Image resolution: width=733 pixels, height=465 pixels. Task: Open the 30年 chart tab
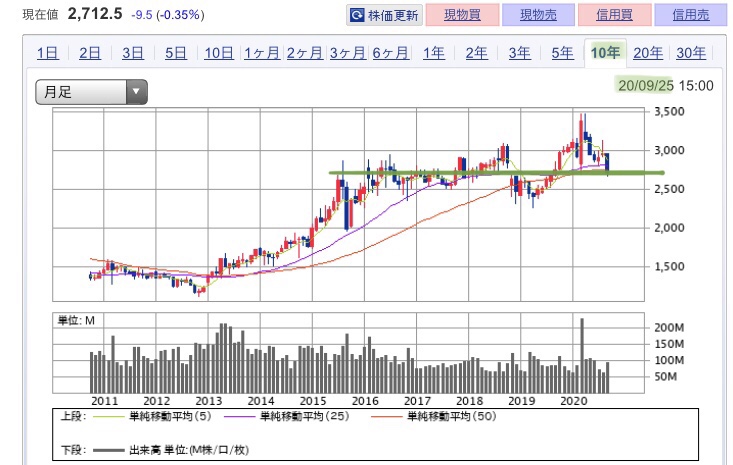tap(691, 54)
